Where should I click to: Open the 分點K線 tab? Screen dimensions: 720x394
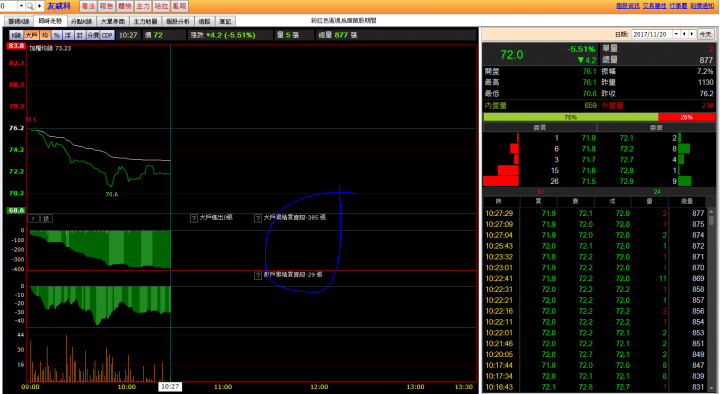point(81,21)
